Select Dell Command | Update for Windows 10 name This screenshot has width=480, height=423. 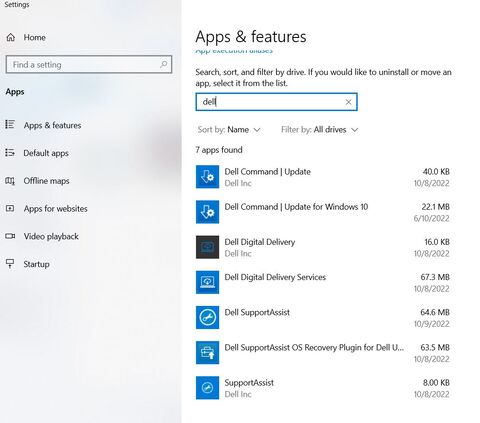[x=296, y=207]
